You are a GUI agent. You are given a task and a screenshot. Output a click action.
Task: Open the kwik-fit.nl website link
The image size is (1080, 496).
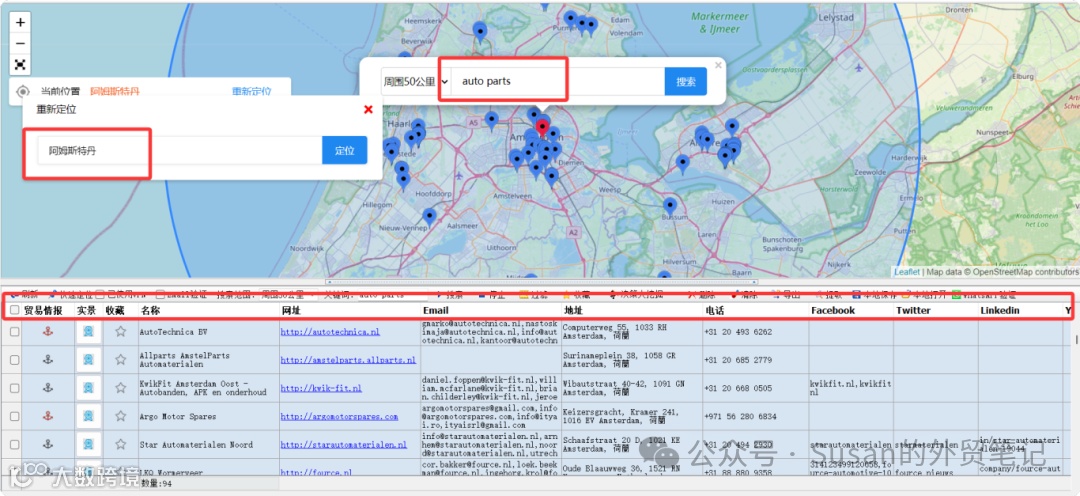321,389
